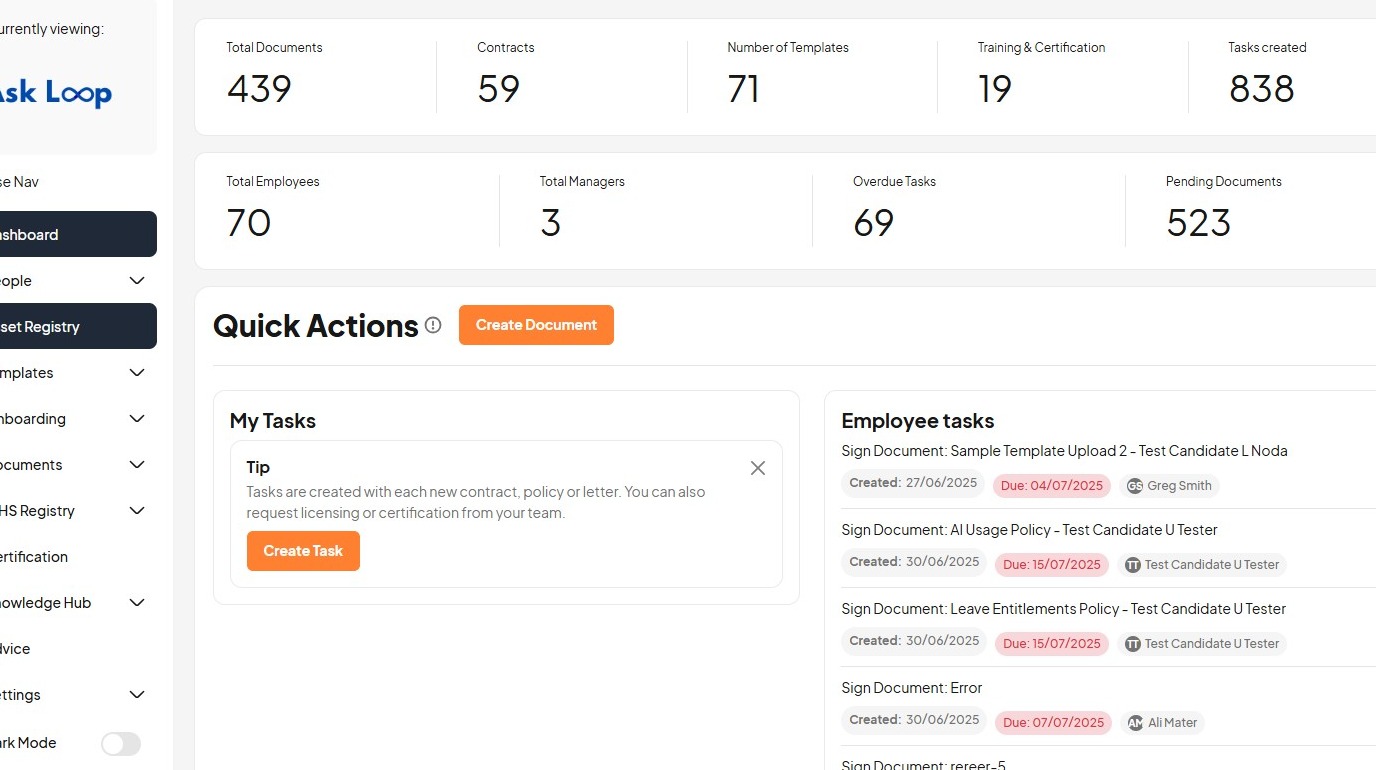Click avatar icon on Leave Entitlements Policy task

pyautogui.click(x=1133, y=644)
